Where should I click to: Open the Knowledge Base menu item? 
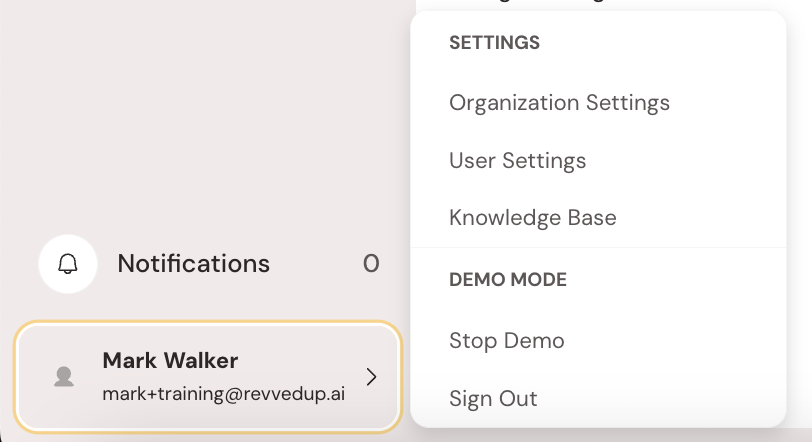click(532, 217)
